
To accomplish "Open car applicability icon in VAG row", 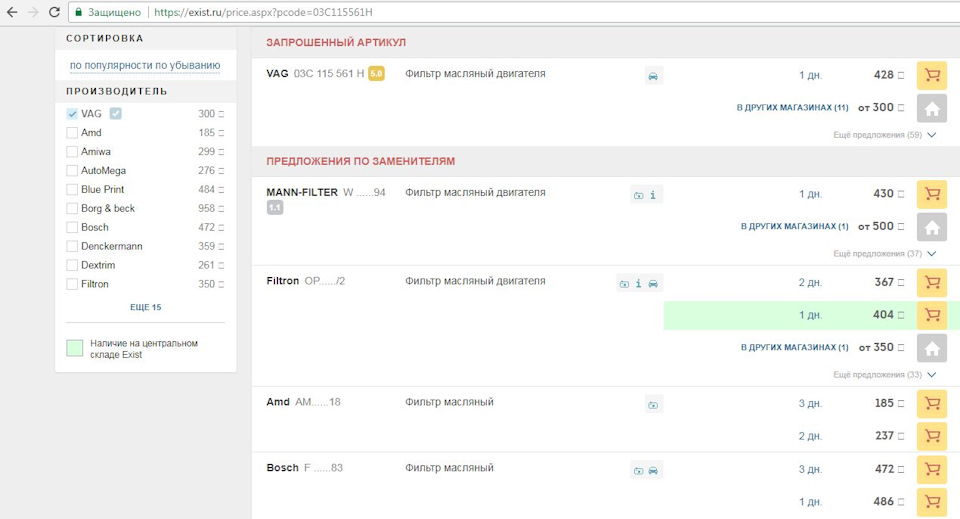I will point(653,76).
